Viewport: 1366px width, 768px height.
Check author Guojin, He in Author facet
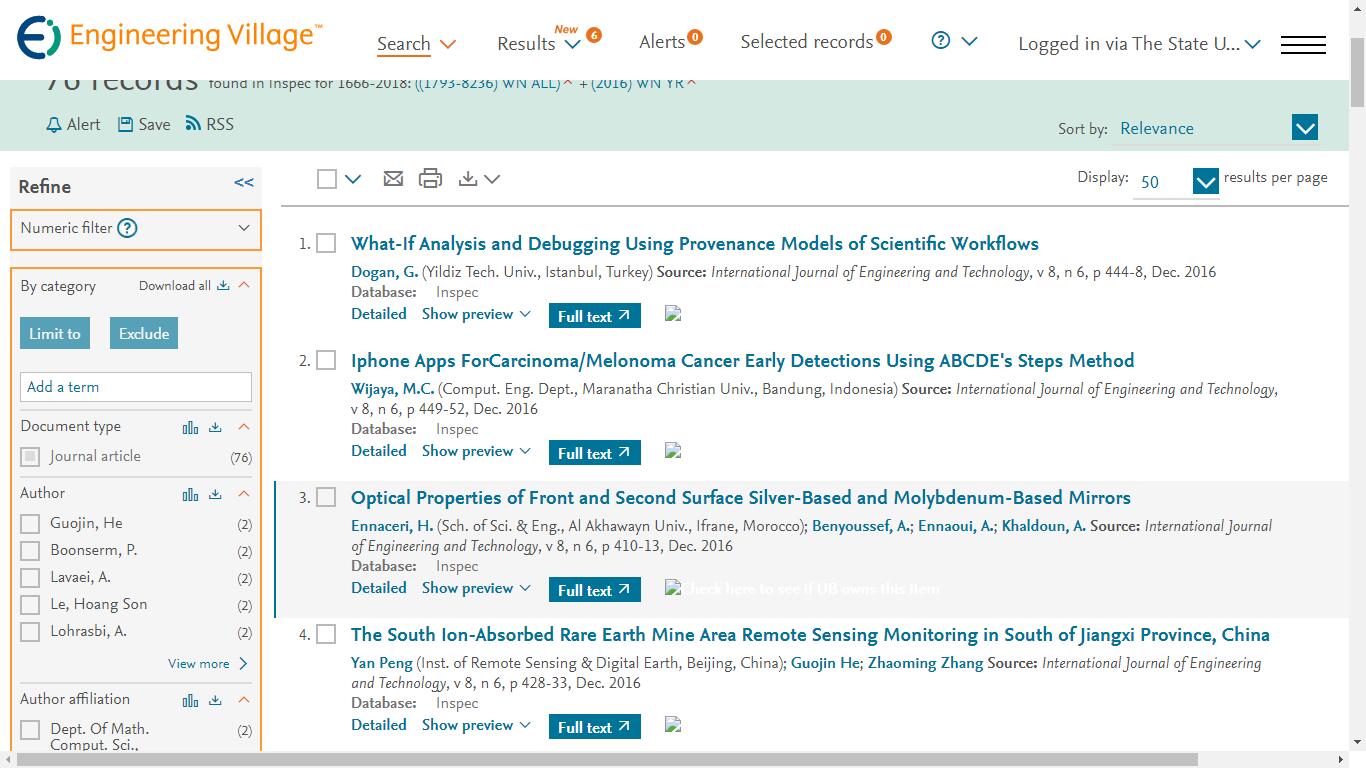pyautogui.click(x=28, y=523)
